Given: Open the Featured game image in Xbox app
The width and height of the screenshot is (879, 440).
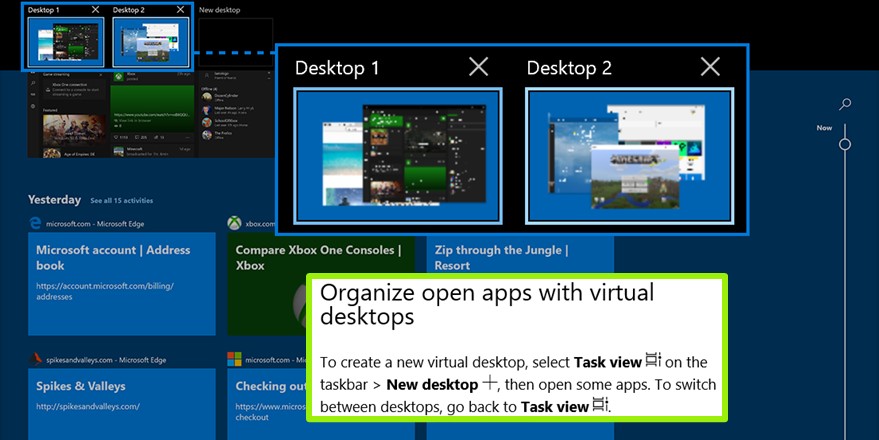Looking at the screenshot, I should click(x=75, y=130).
